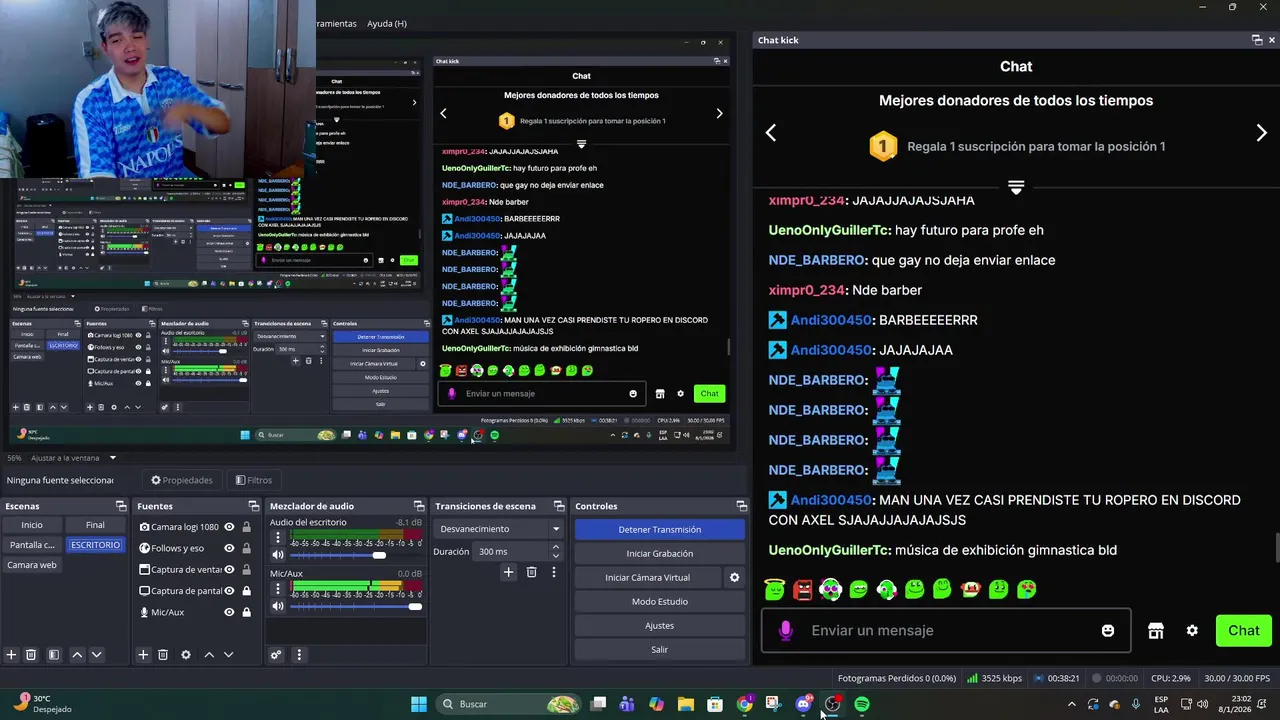This screenshot has width=1280, height=720.
Task: Select the Camara web scene
Action: pyautogui.click(x=32, y=565)
